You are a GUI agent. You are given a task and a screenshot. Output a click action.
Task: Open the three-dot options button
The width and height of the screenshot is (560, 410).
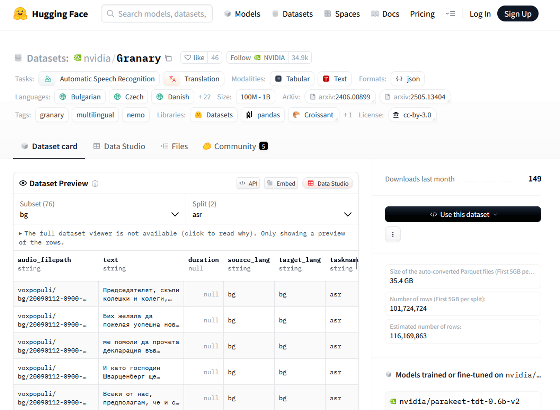(393, 235)
